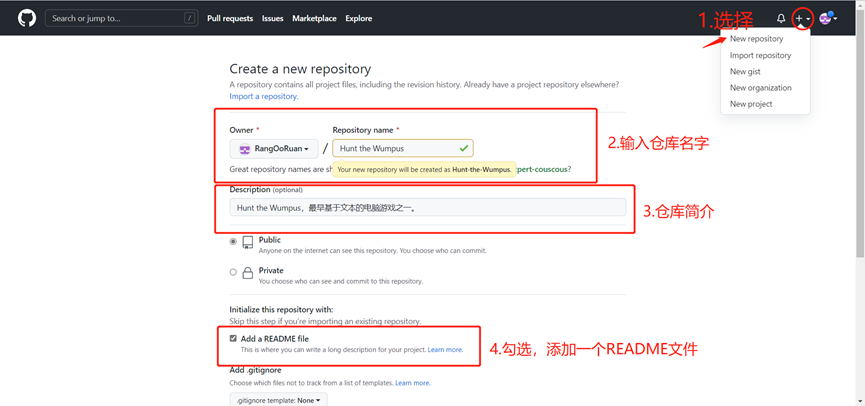Choose New gist from menu
The width and height of the screenshot is (865, 406).
[x=745, y=72]
